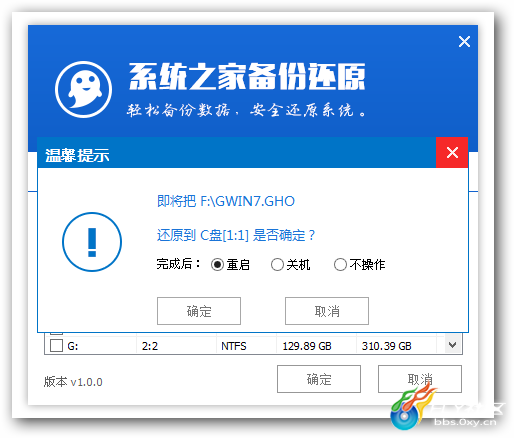Viewport: 514px width, 438px height.
Task: Click the 版本 v1.0.0 version label
Action: (x=73, y=382)
